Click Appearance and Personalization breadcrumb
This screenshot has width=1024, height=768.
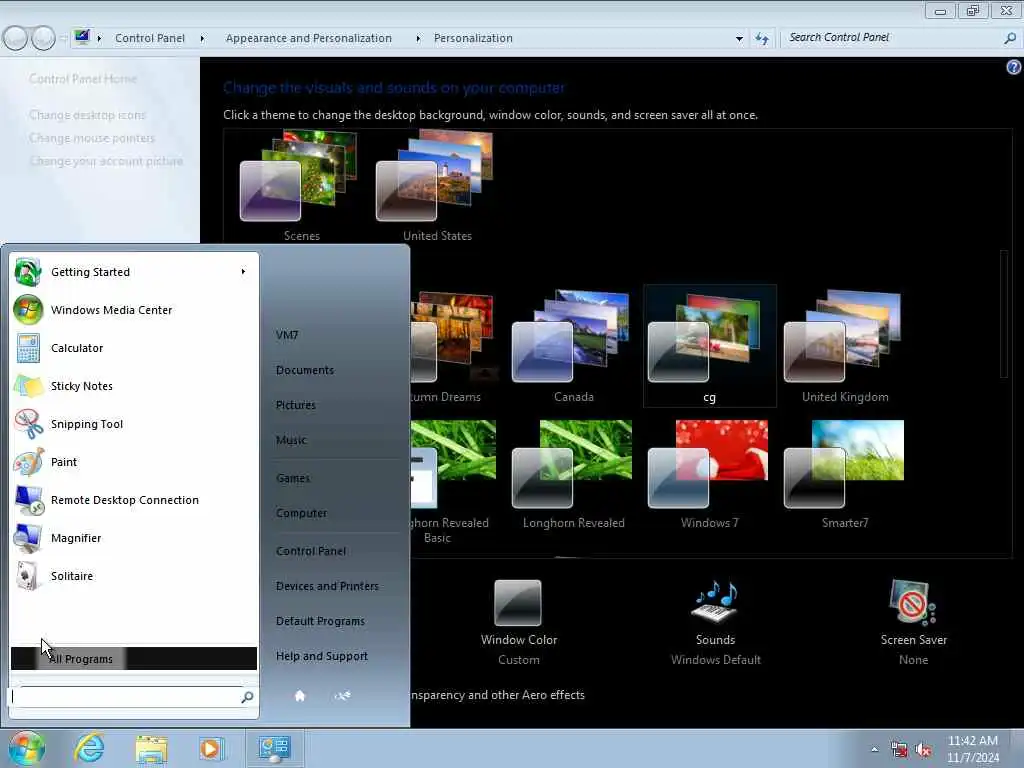click(x=309, y=39)
